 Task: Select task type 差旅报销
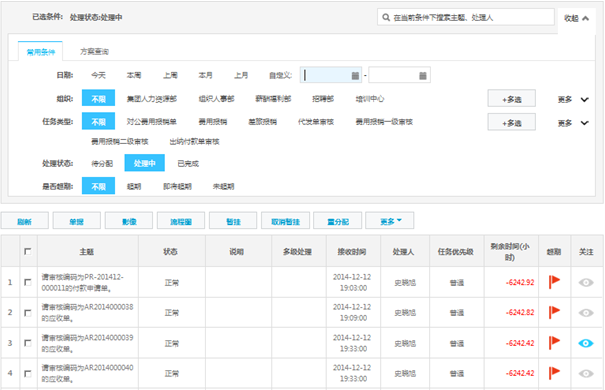point(262,122)
